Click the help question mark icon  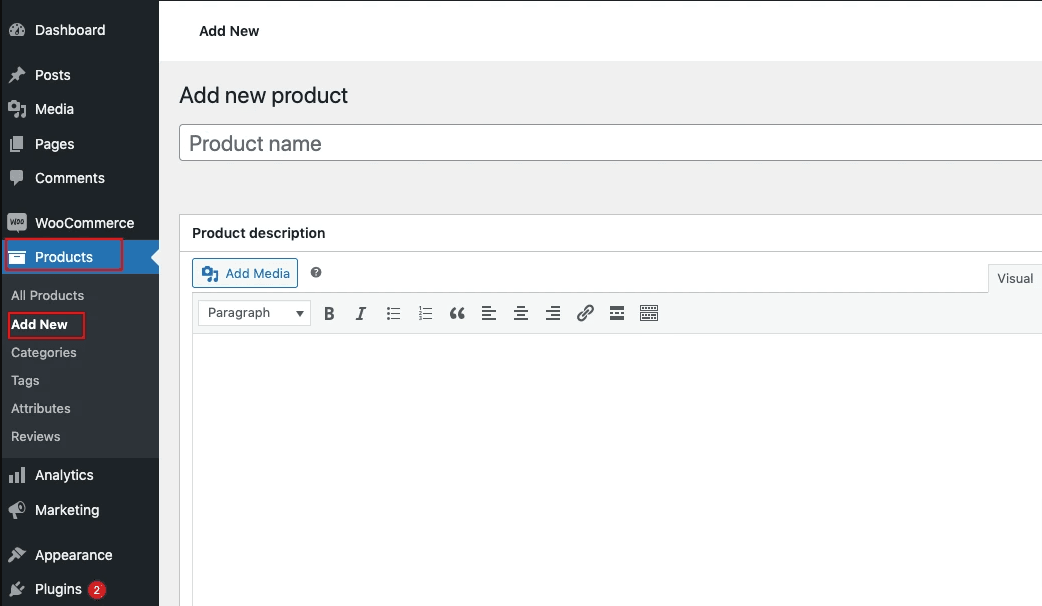click(x=316, y=272)
